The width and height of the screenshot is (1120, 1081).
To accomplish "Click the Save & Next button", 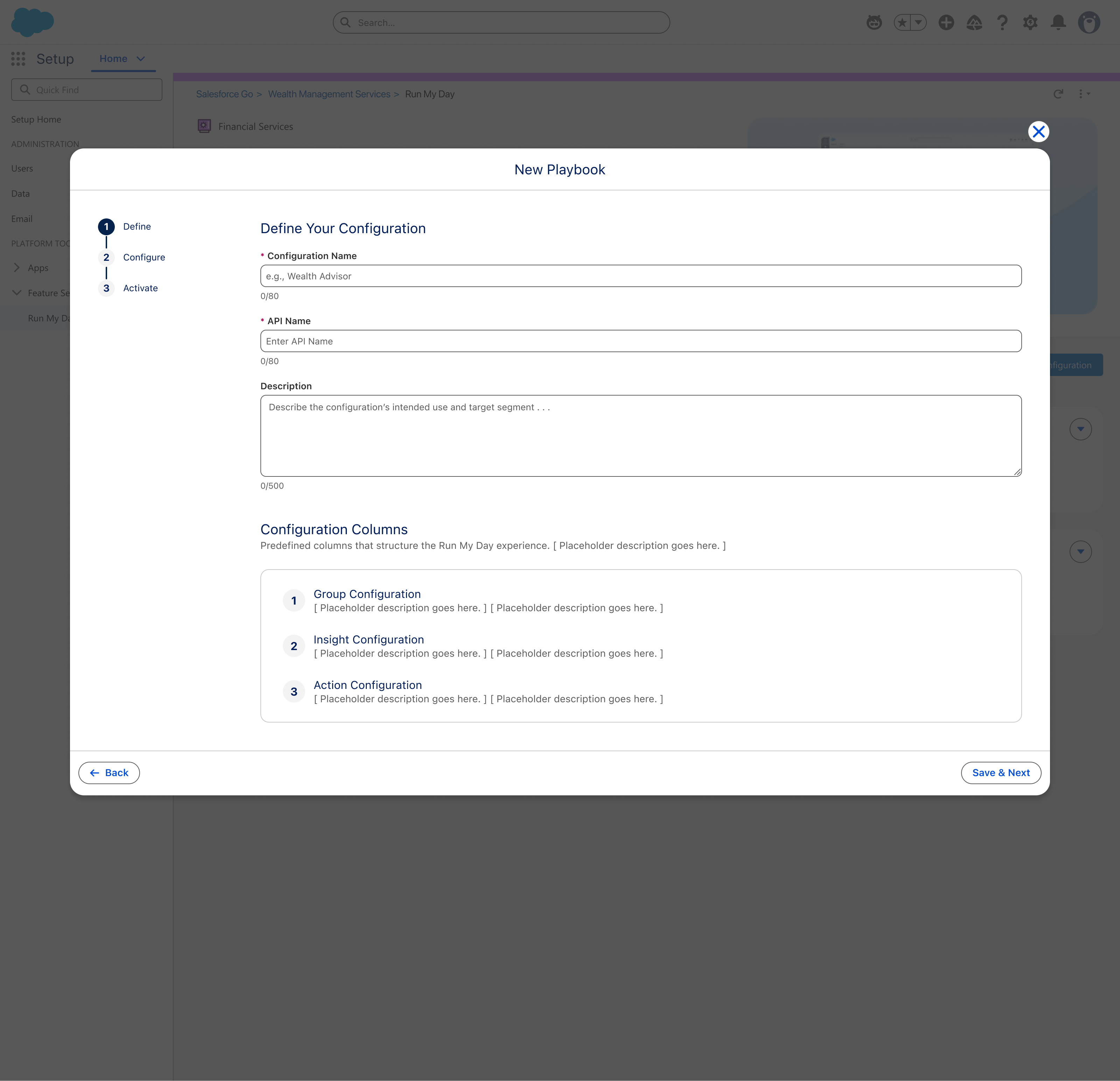I will point(1001,773).
